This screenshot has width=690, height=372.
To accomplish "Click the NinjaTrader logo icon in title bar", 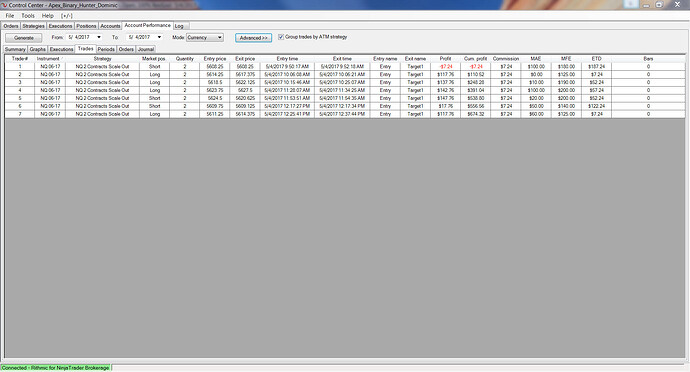I will [x=4, y=5].
